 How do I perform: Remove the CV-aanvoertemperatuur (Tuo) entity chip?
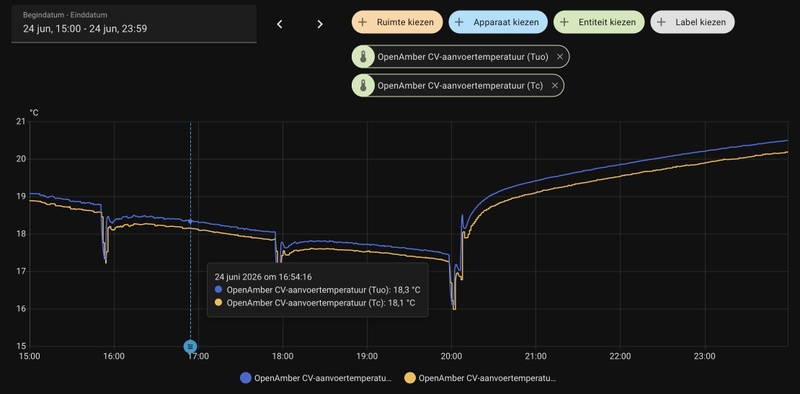[560, 57]
